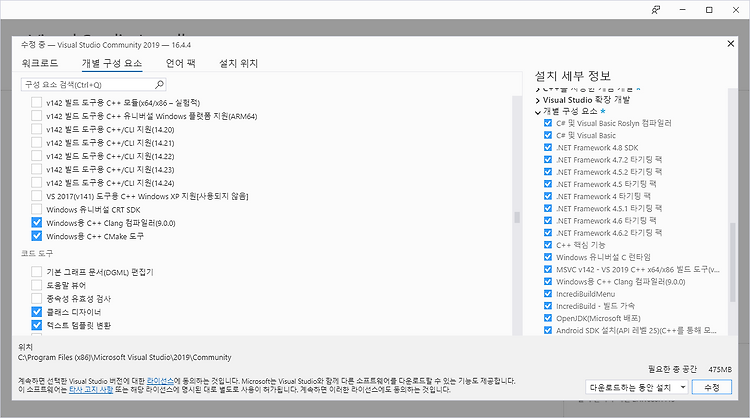Uncheck C# 및 Visual Basic Roslyn 컴파일러
750x418 pixels.
[548, 123]
